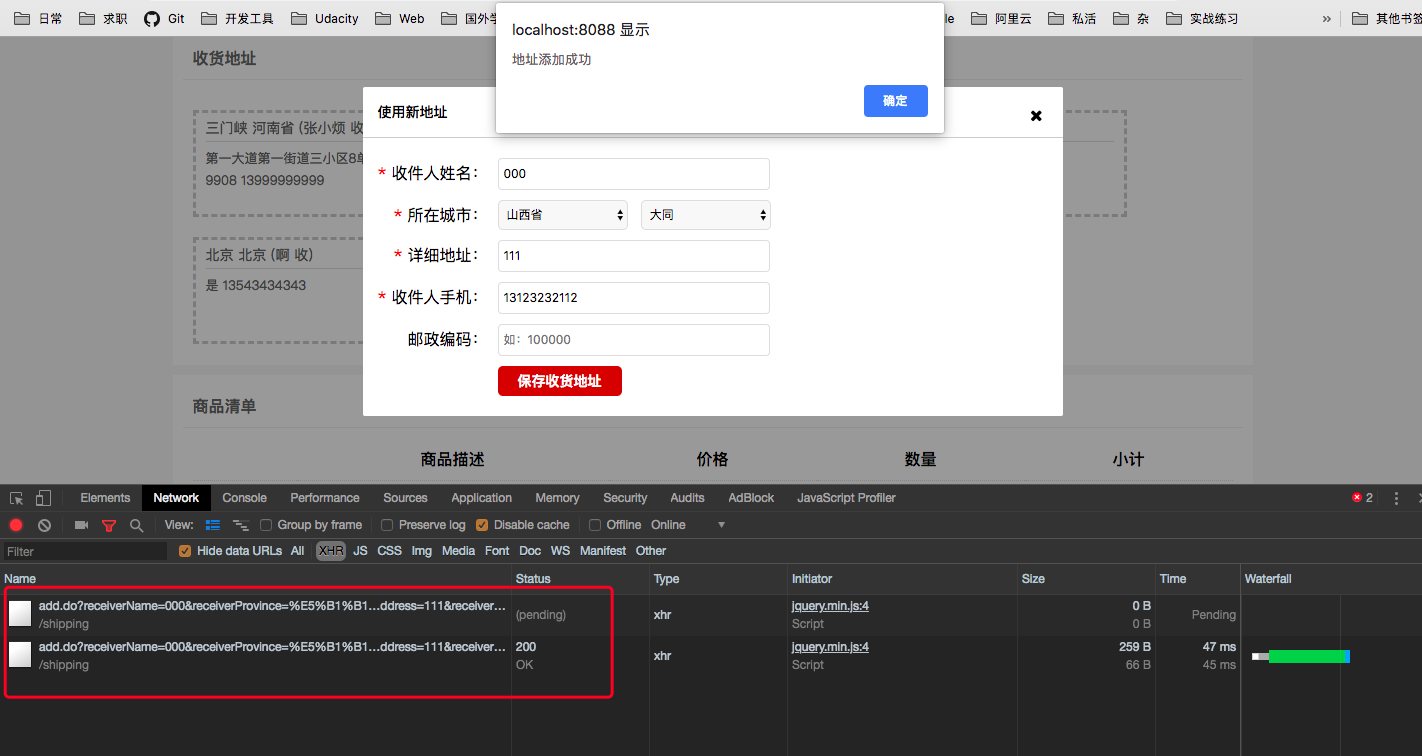
Task: Click the 保存收货地址 save button
Action: tap(559, 380)
